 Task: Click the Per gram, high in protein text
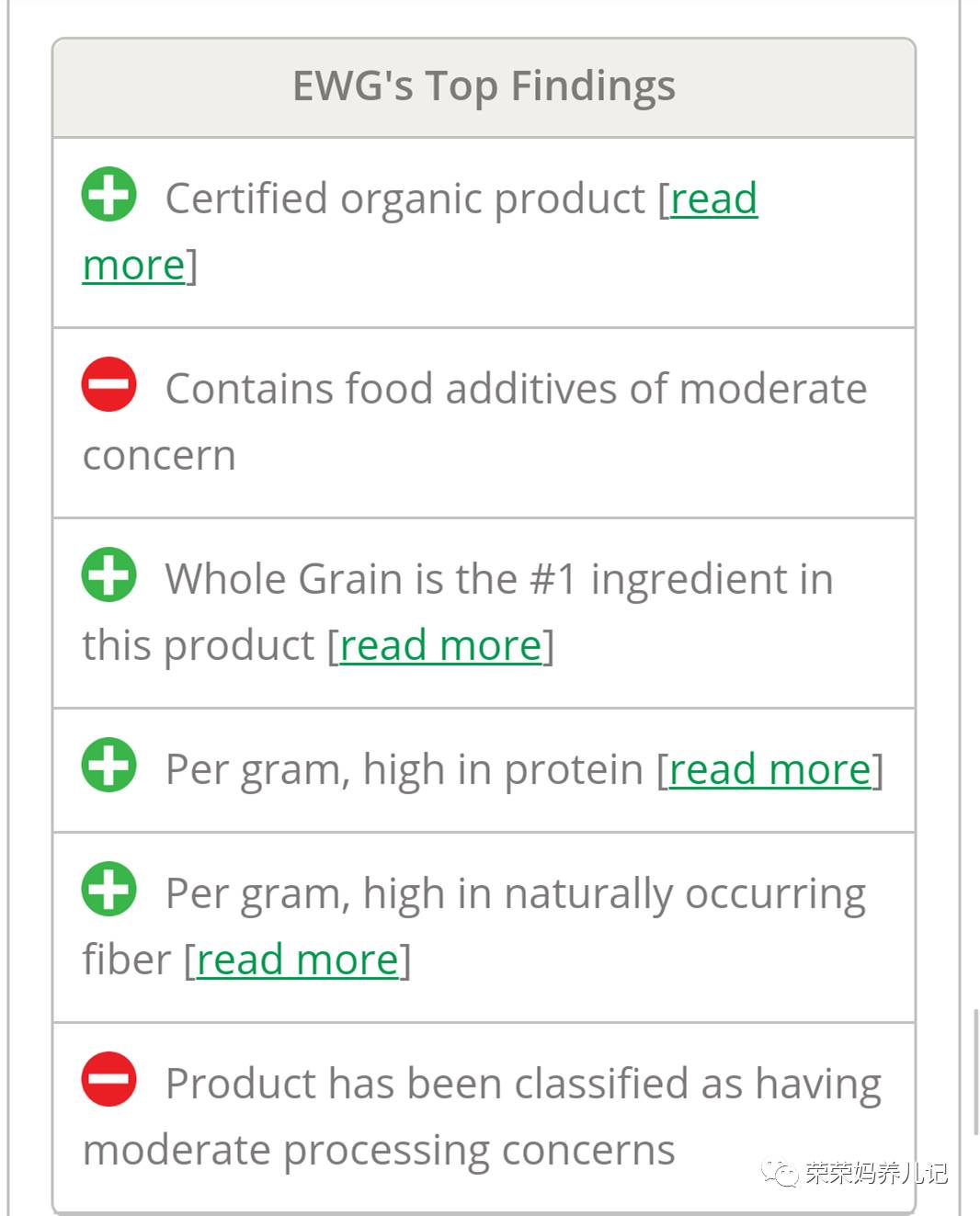click(405, 770)
